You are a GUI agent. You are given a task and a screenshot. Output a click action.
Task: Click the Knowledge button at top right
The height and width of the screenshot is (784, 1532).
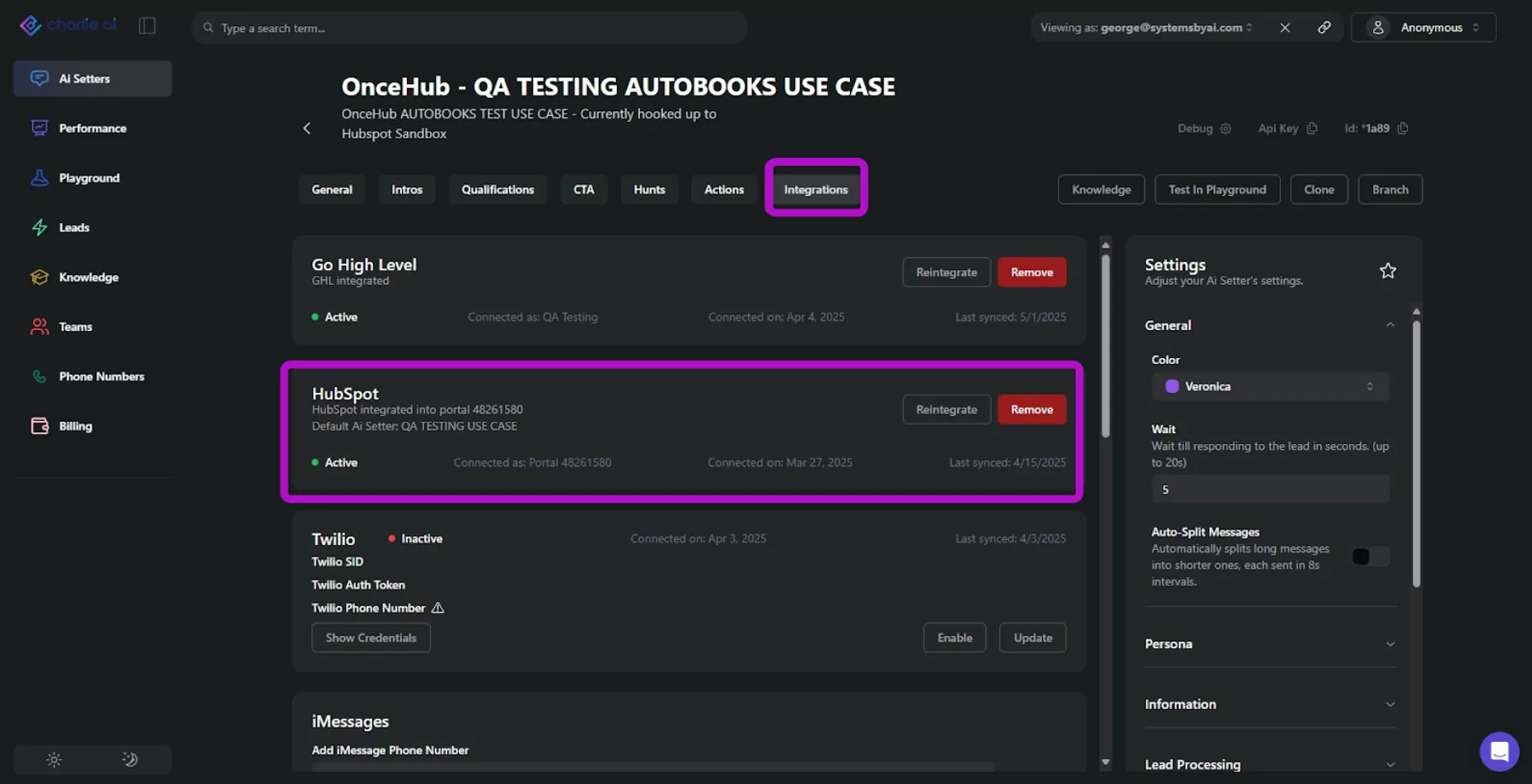coord(1101,189)
